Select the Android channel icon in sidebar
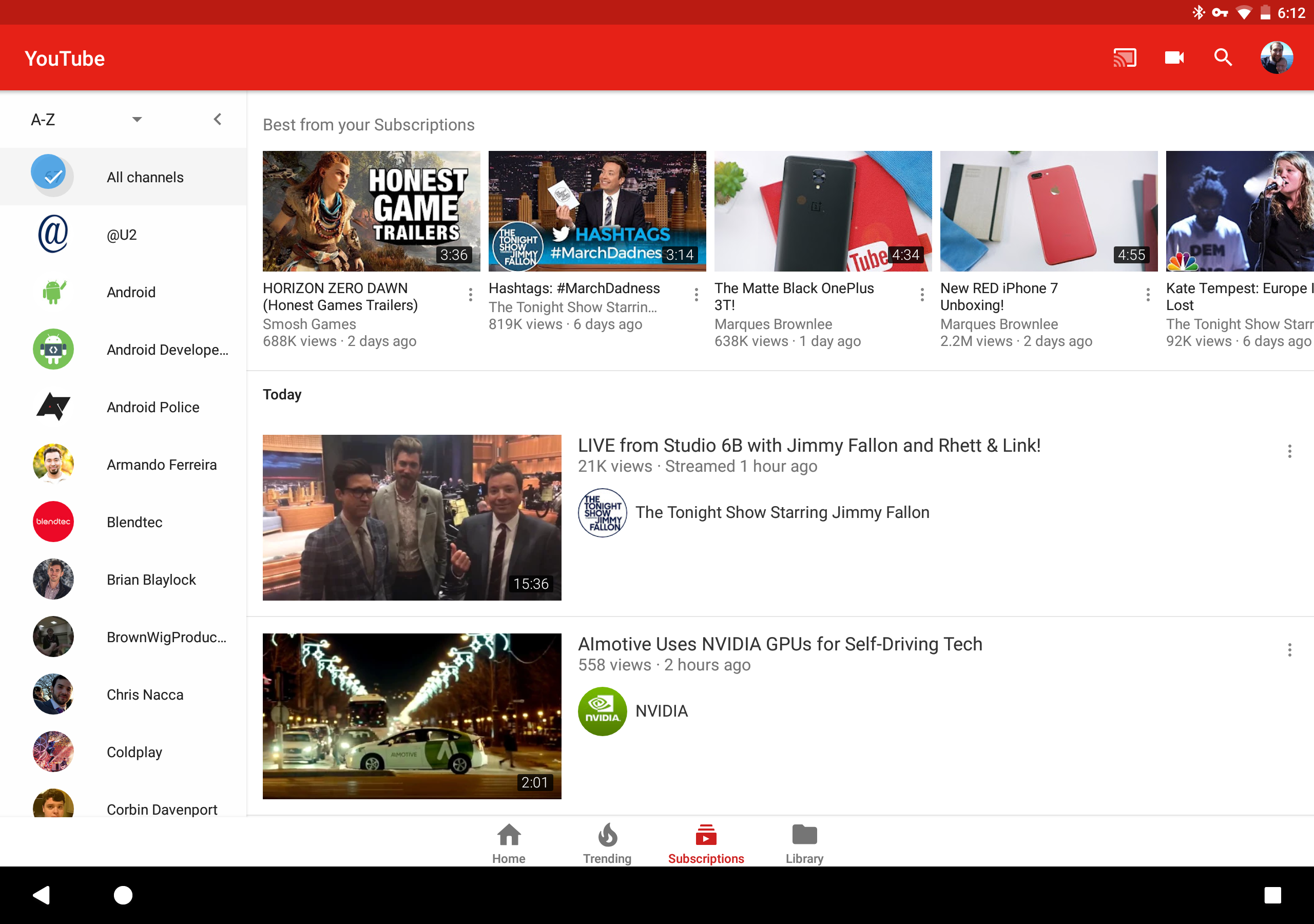Image resolution: width=1314 pixels, height=924 pixels. [53, 292]
